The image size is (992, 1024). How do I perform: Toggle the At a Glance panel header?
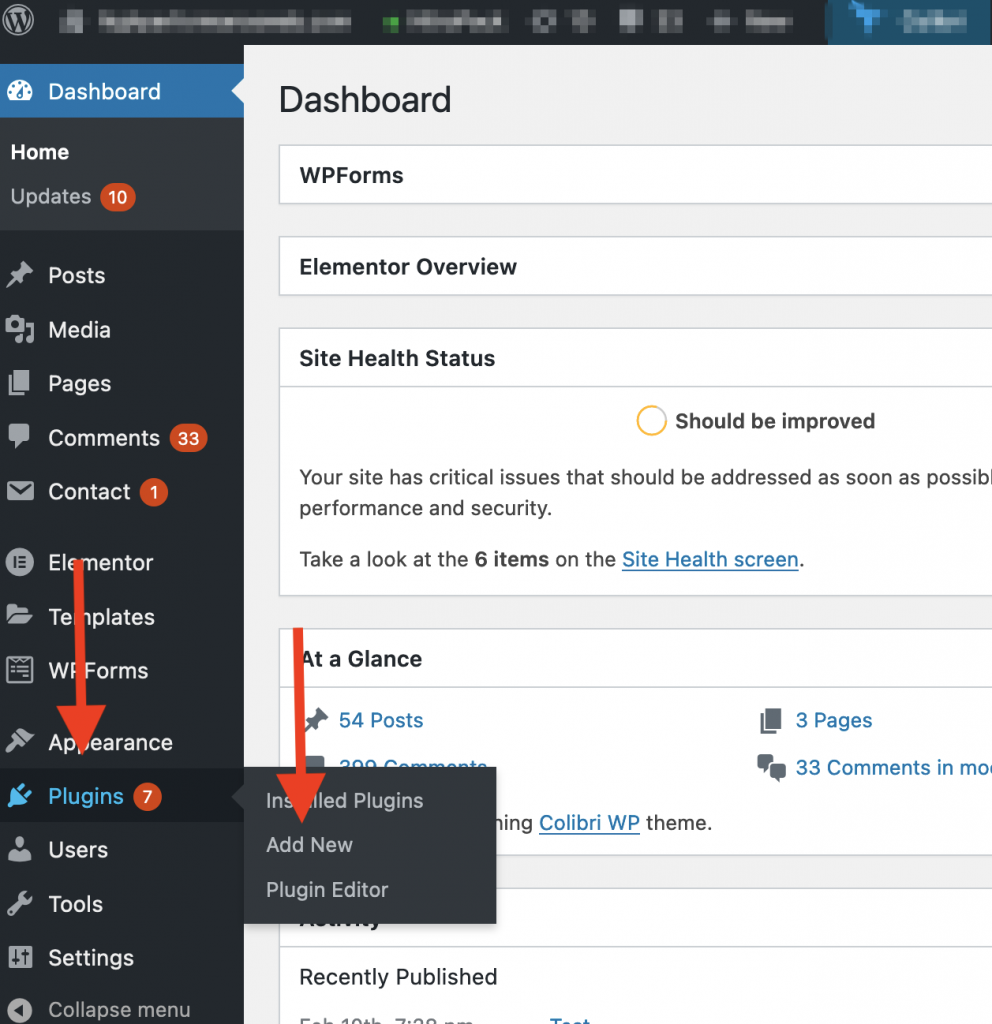635,659
